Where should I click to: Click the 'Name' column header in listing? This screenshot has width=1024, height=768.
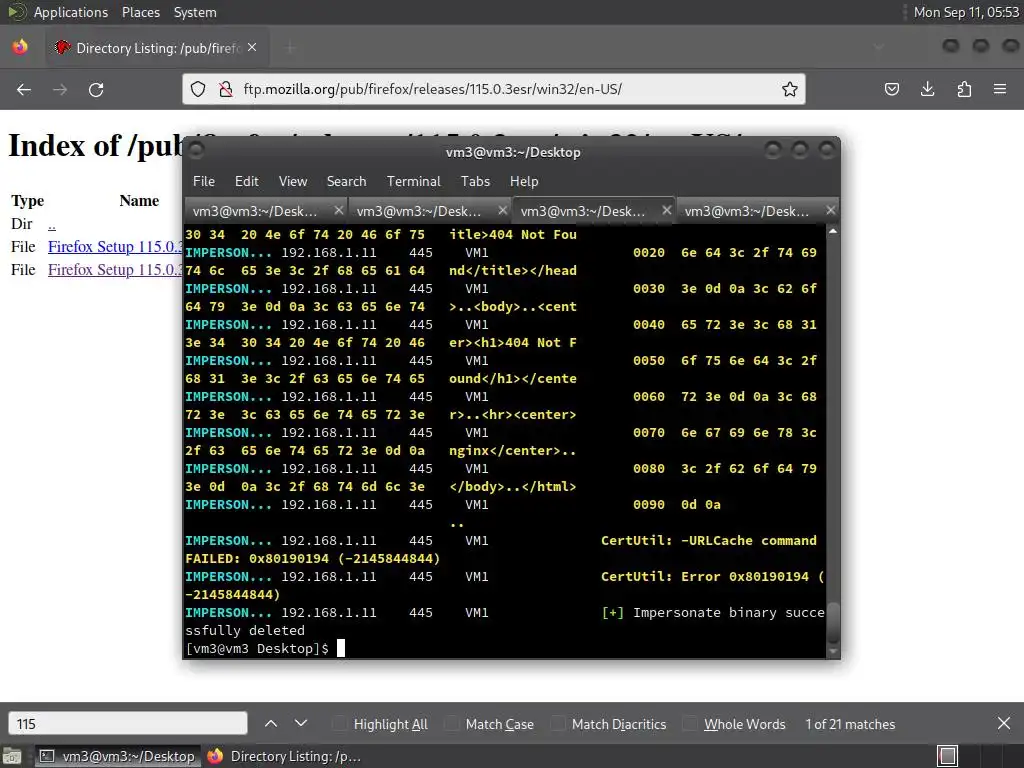(x=139, y=200)
